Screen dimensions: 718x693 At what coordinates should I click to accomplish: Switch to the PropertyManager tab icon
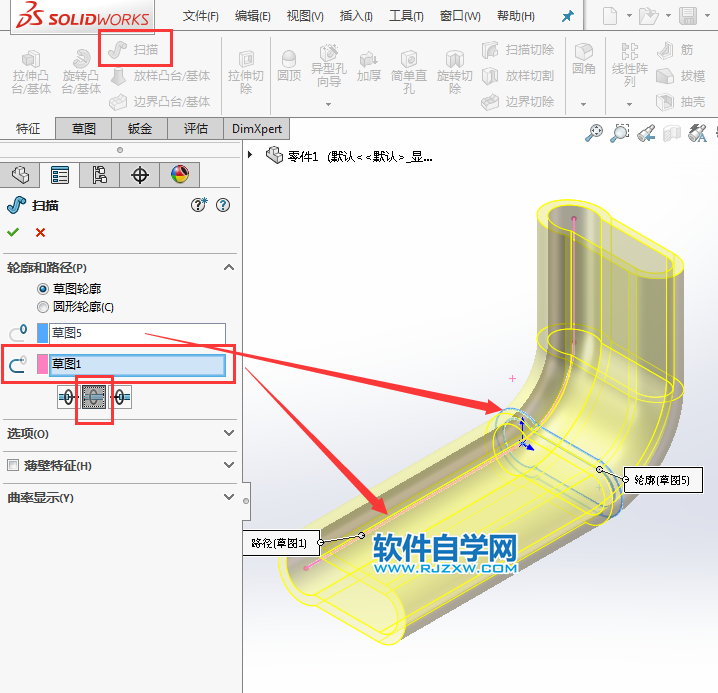coord(60,175)
